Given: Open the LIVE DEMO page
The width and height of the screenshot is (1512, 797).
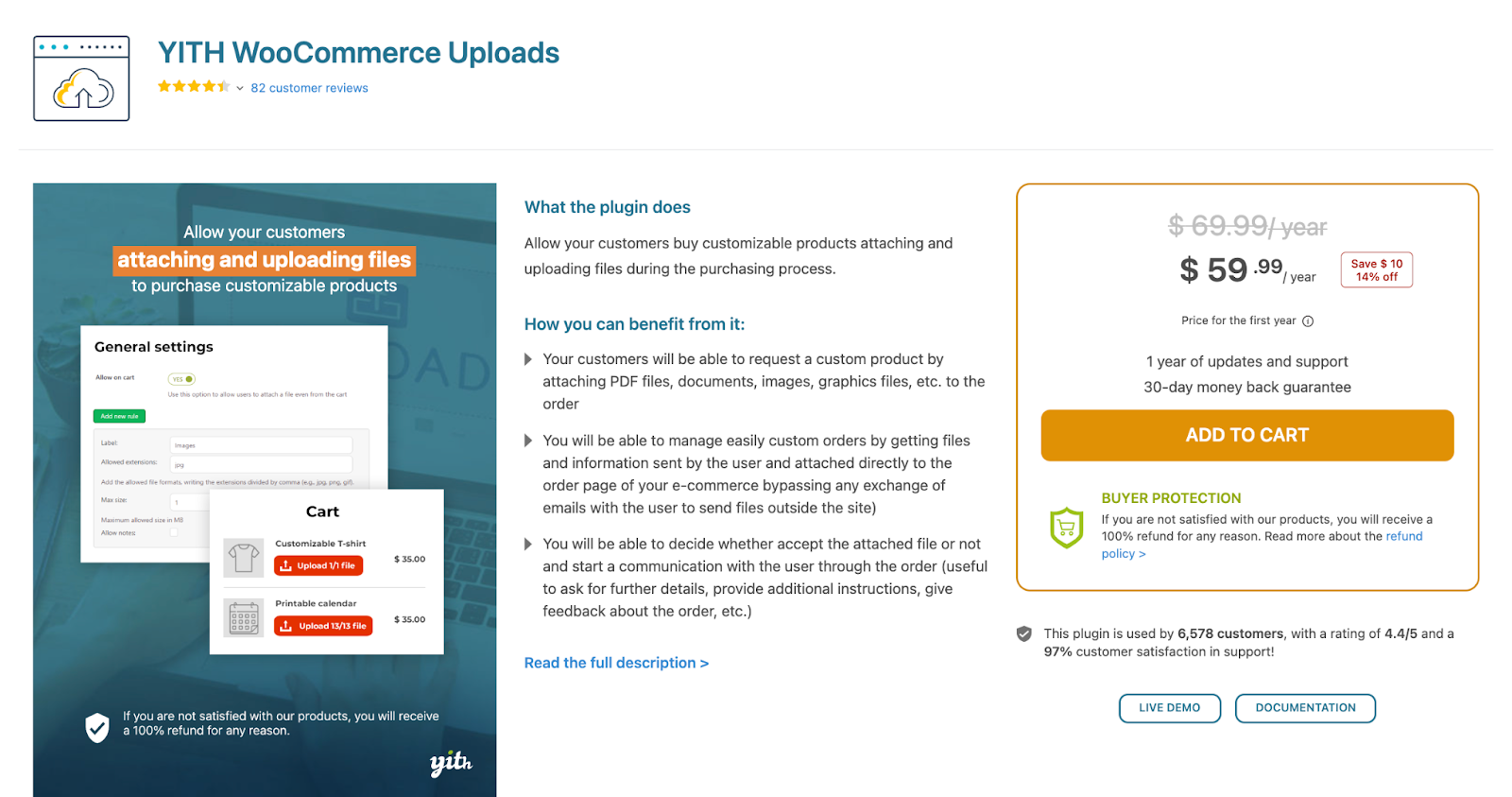Looking at the screenshot, I should coord(1169,707).
